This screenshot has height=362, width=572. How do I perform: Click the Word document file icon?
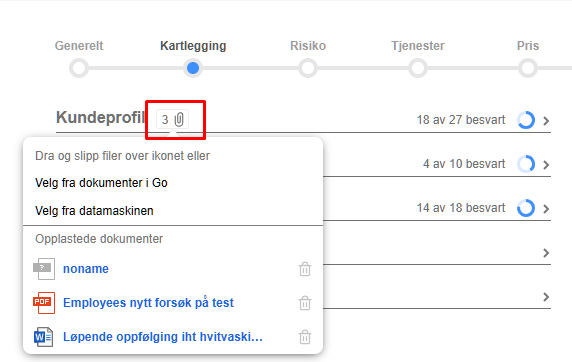44,336
